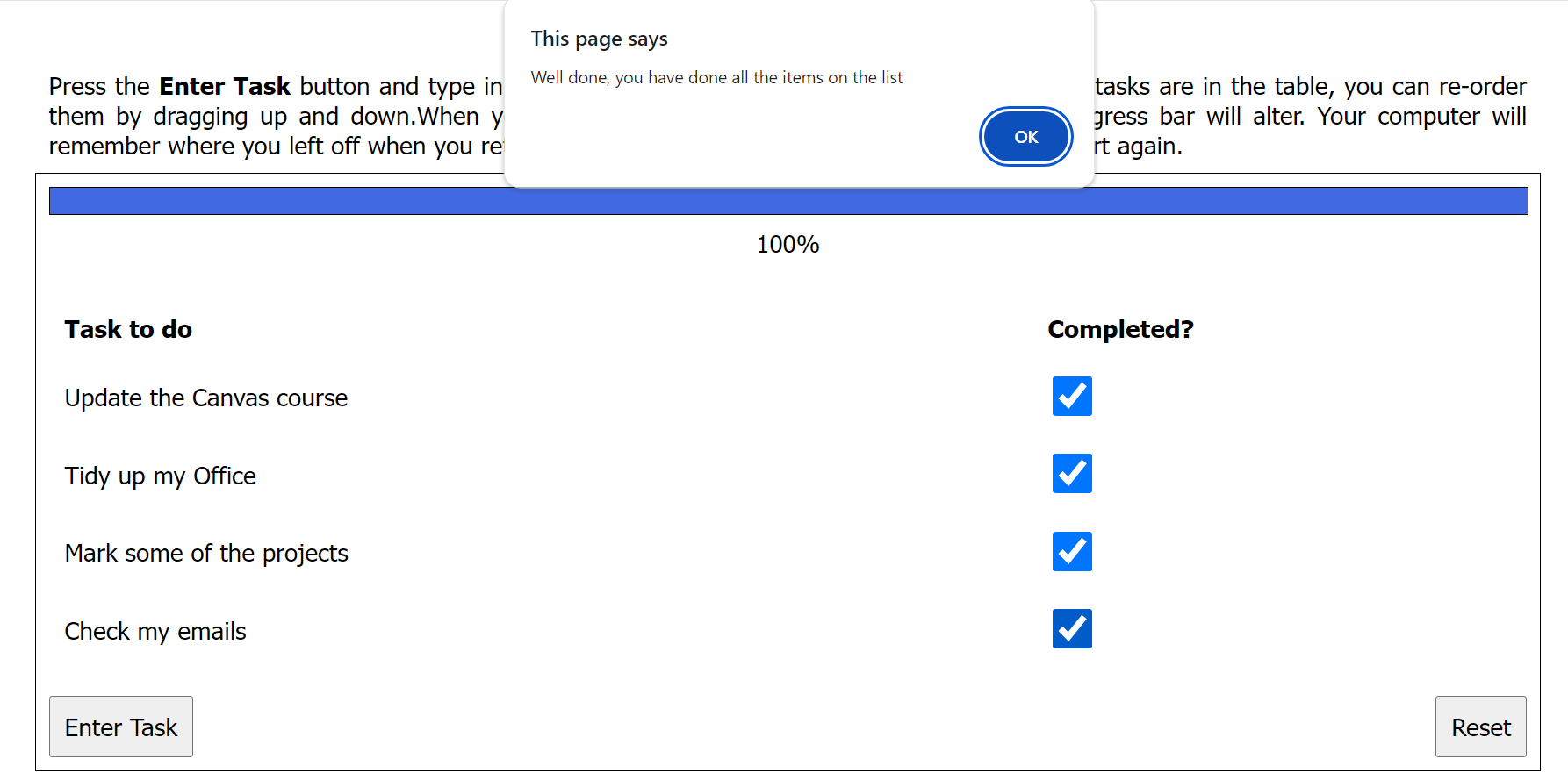Click OK in the alert dialog
1568x781 pixels.
[x=1025, y=137]
